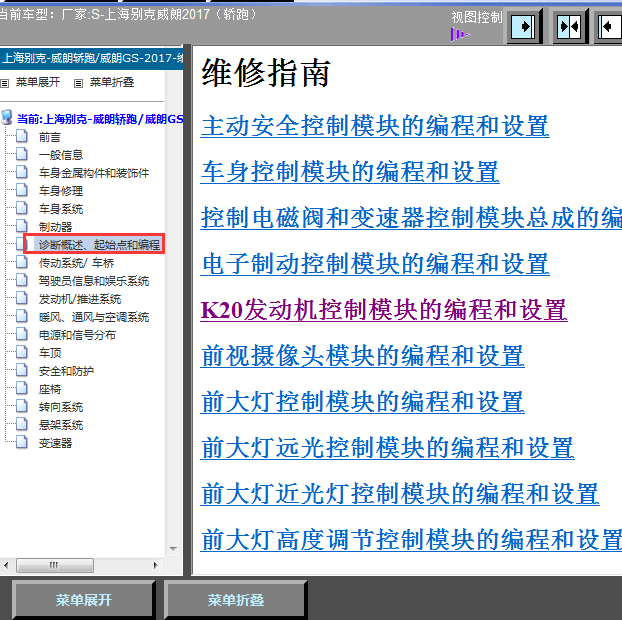The image size is (622, 620).
Task: Open the 控制电磁阀和变速器控制模块总成 link
Action: point(411,218)
